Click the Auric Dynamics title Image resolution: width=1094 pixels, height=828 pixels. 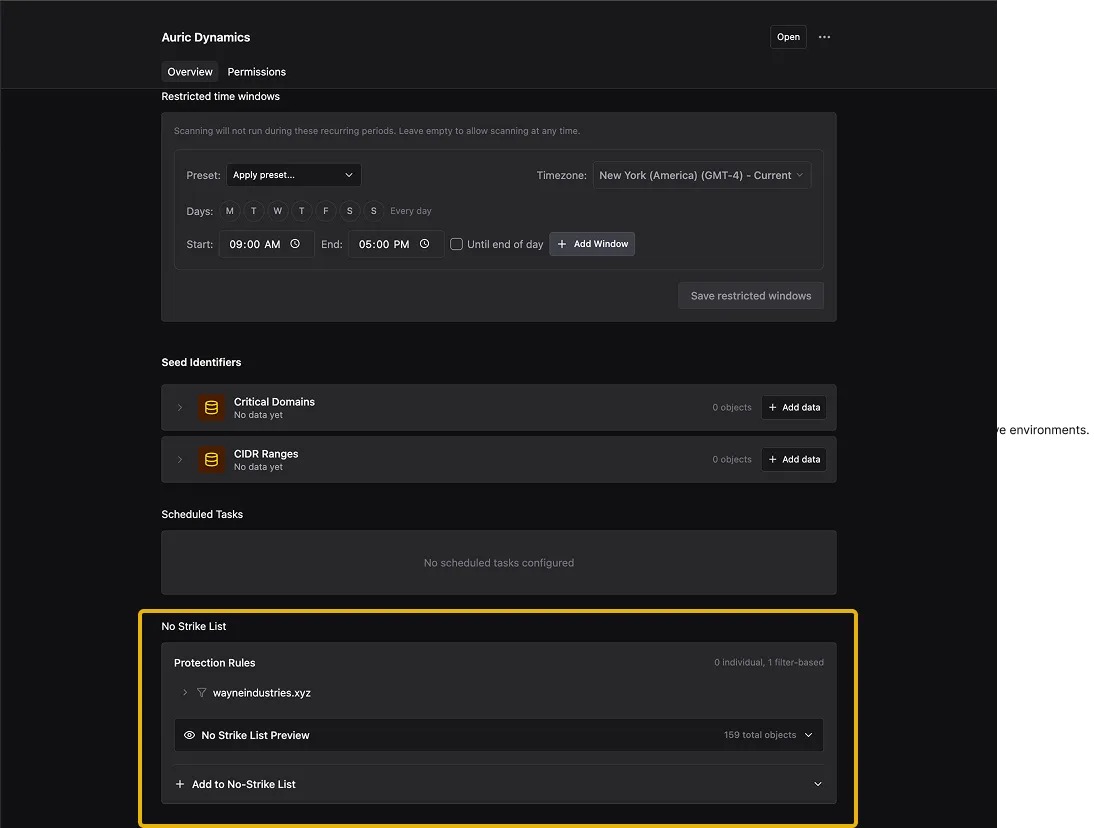coord(206,38)
